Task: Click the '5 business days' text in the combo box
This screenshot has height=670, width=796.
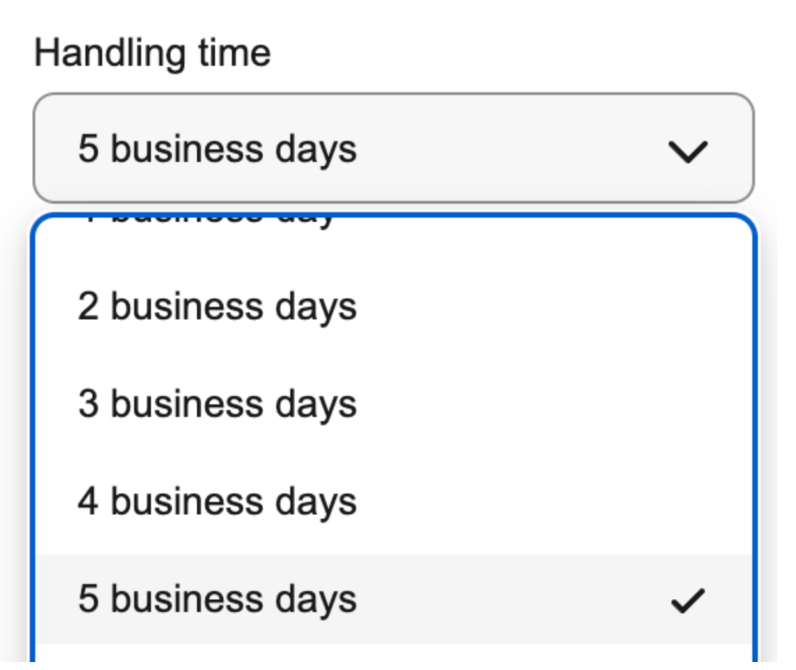Action: point(217,150)
